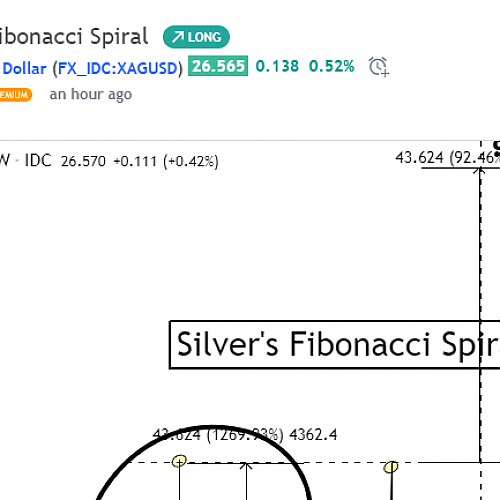Image resolution: width=500 pixels, height=500 pixels.
Task: Open the FX_IDC:XAGUSD symbol link
Action: click(118, 69)
